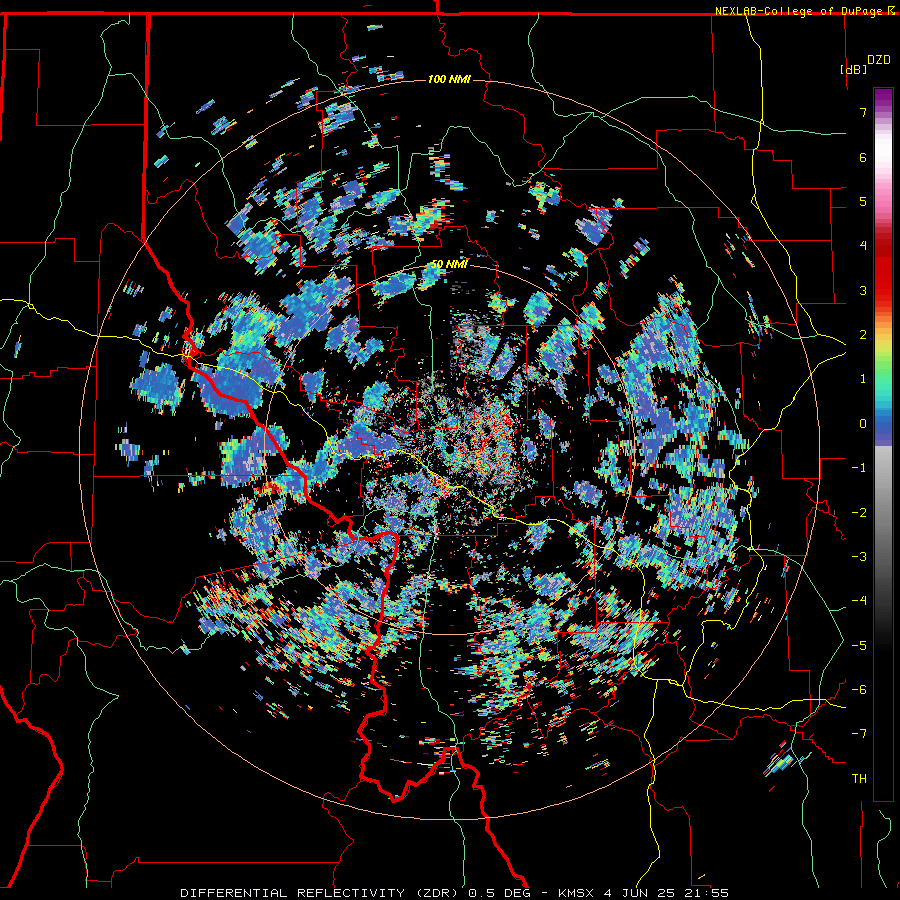
Task: Click the -3 tick label on the scale
Action: pos(859,557)
